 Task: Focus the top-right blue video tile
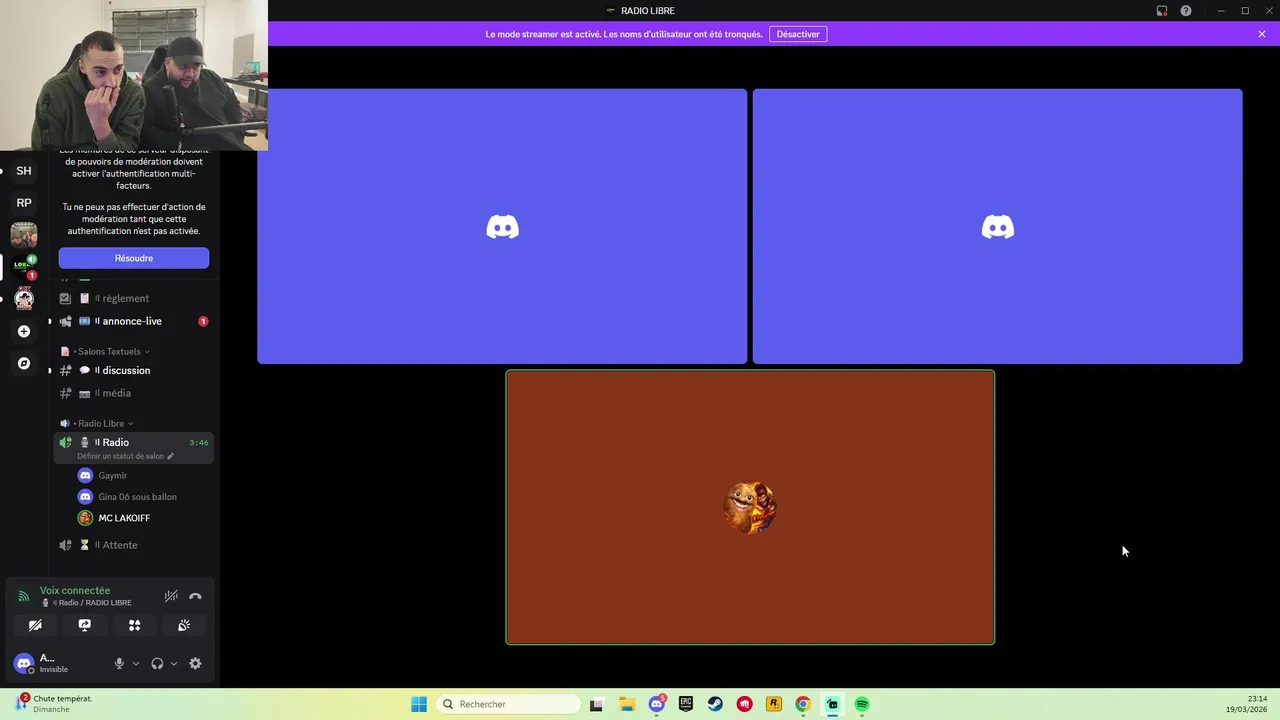998,226
